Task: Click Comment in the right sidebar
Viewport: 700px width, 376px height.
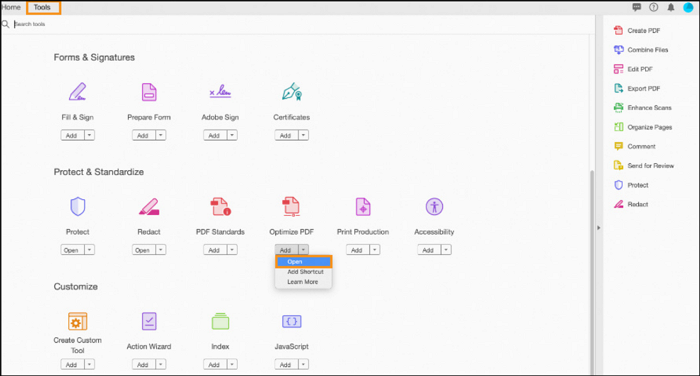Action: tap(635, 146)
